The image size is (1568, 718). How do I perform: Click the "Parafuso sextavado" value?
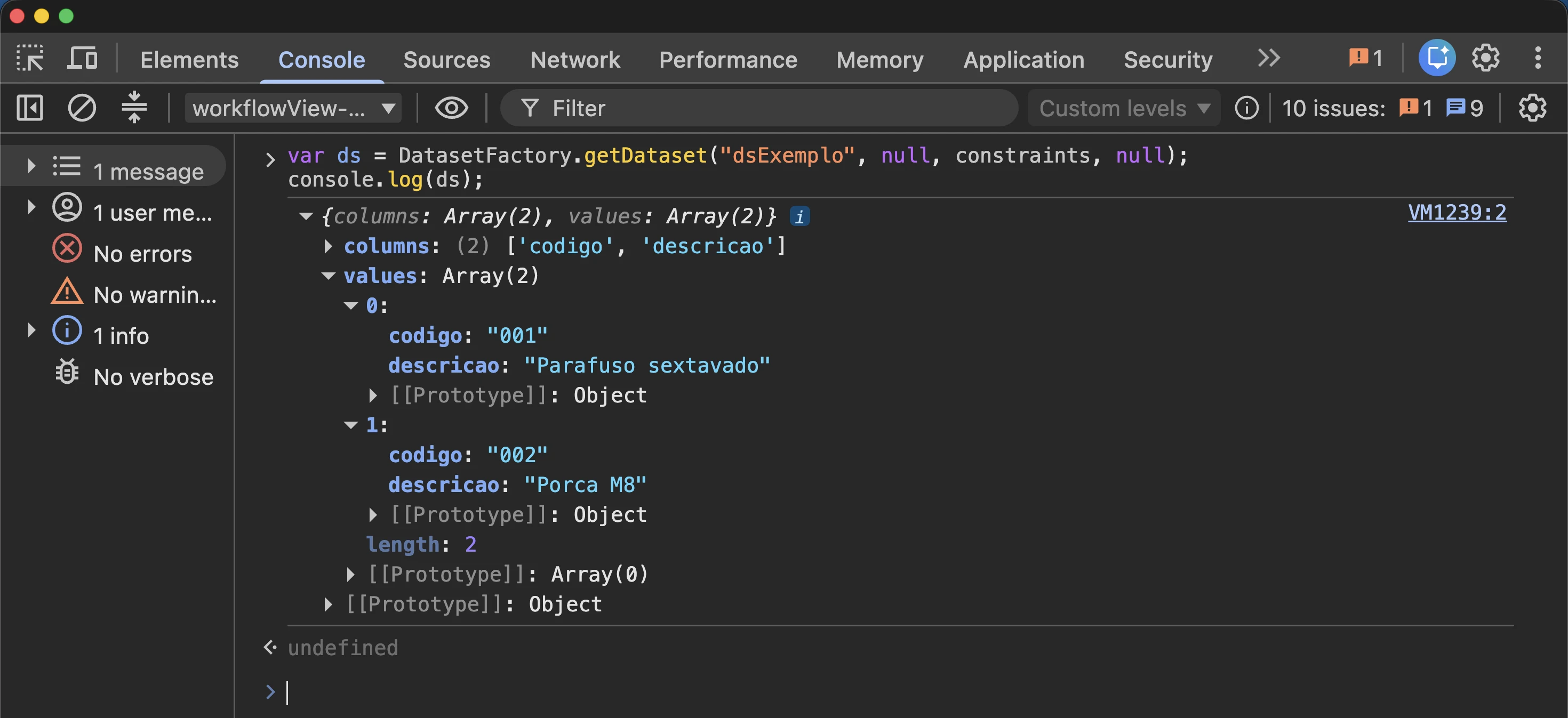(646, 365)
